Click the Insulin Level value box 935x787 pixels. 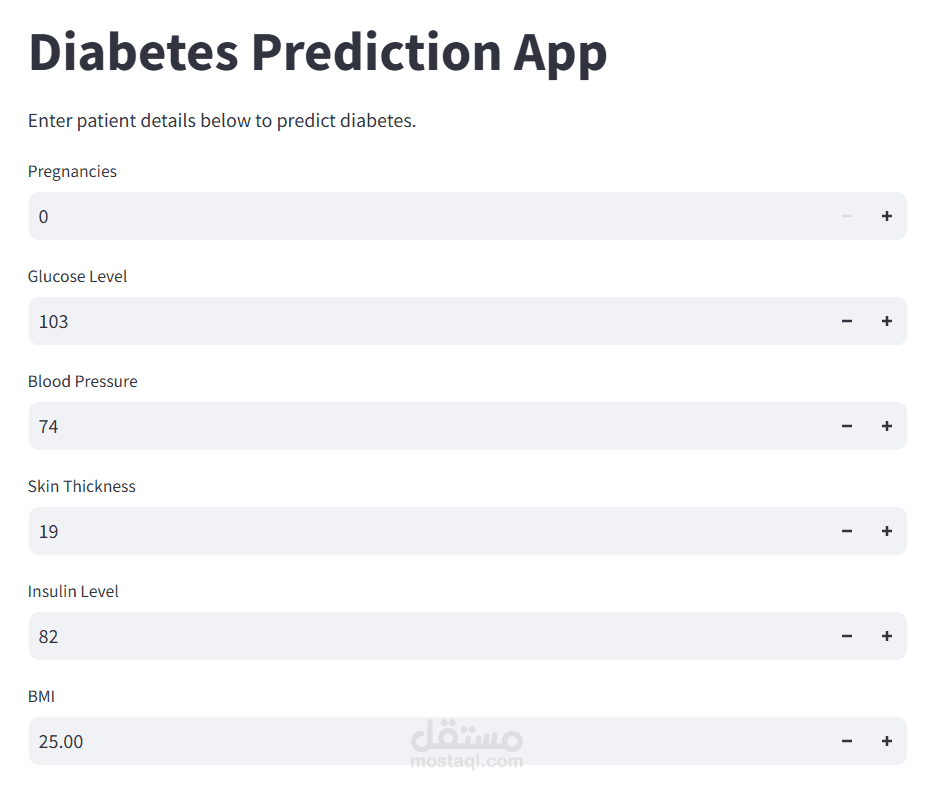coord(400,636)
